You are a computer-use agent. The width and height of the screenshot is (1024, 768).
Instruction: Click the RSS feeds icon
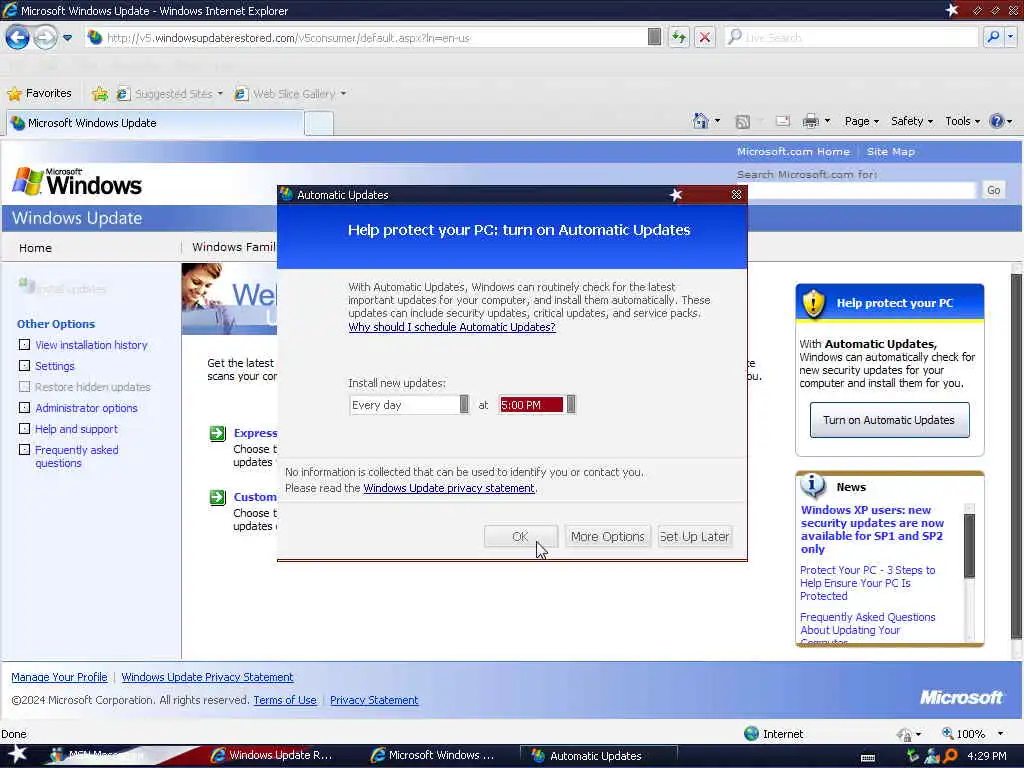(x=743, y=121)
